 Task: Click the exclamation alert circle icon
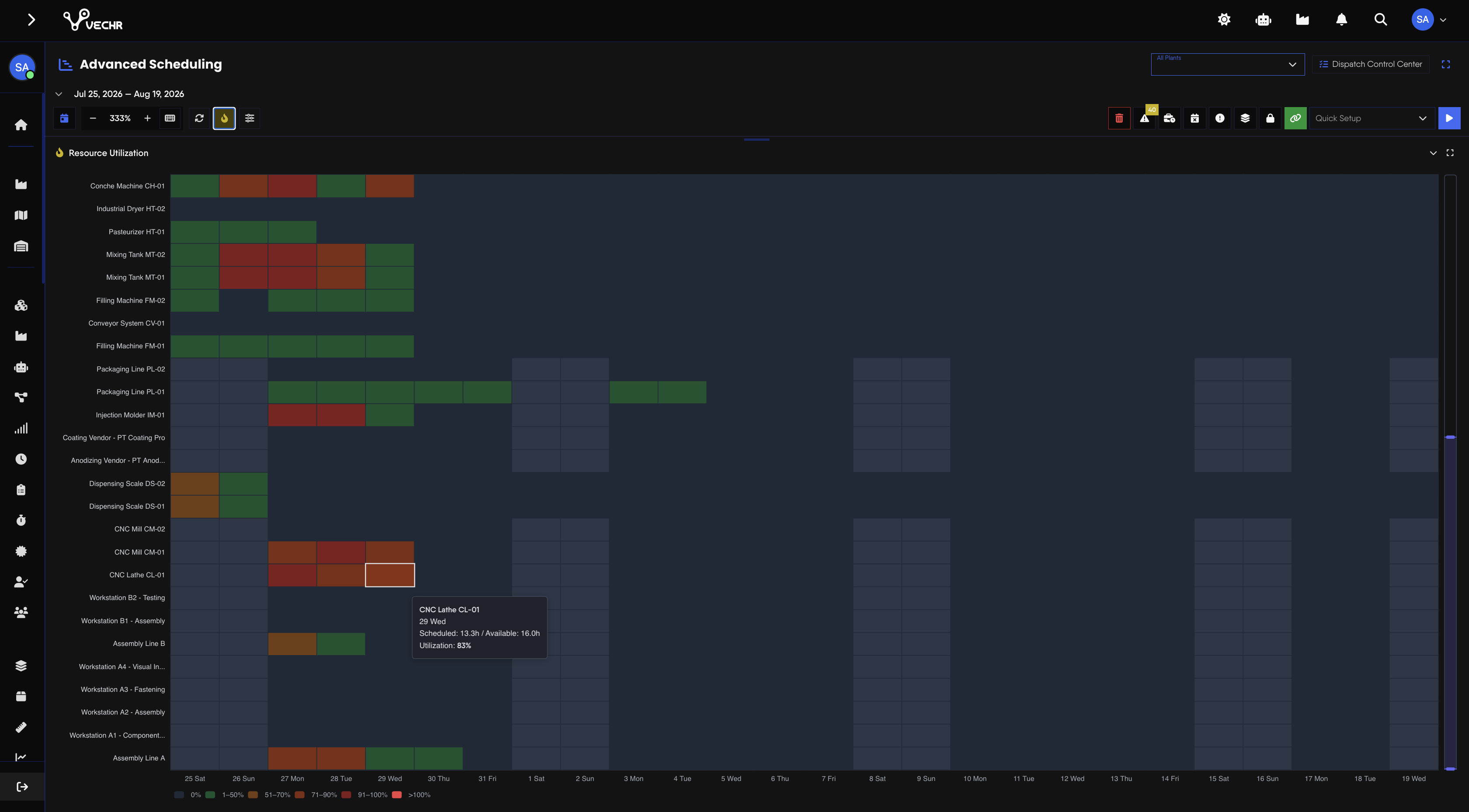1220,118
